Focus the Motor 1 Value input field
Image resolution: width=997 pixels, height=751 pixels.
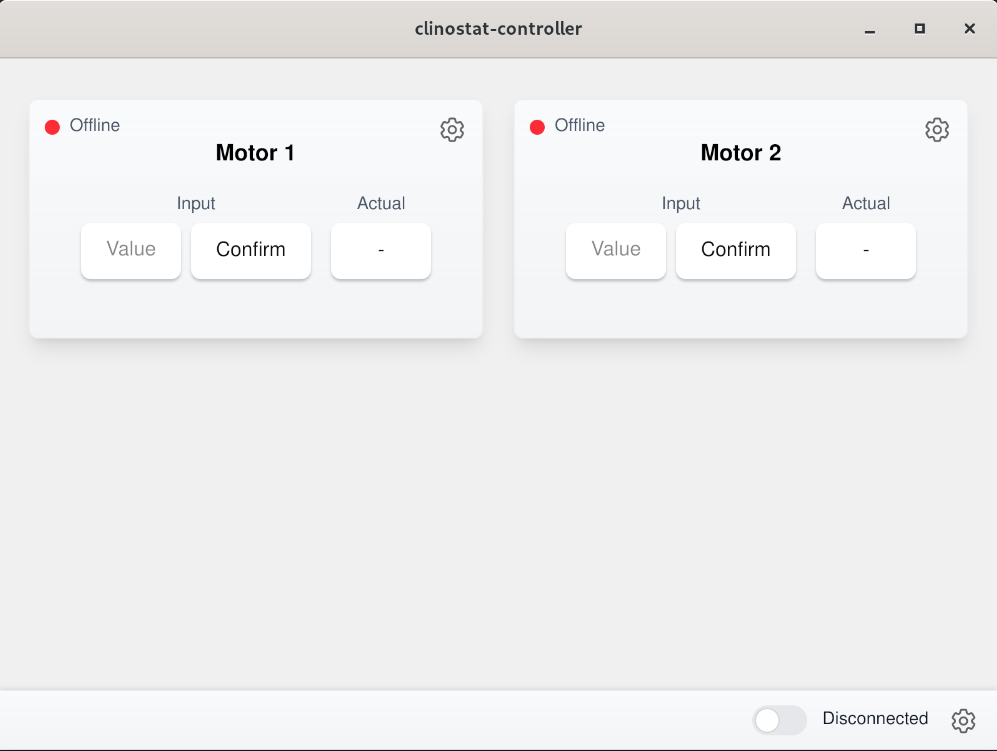[131, 250]
